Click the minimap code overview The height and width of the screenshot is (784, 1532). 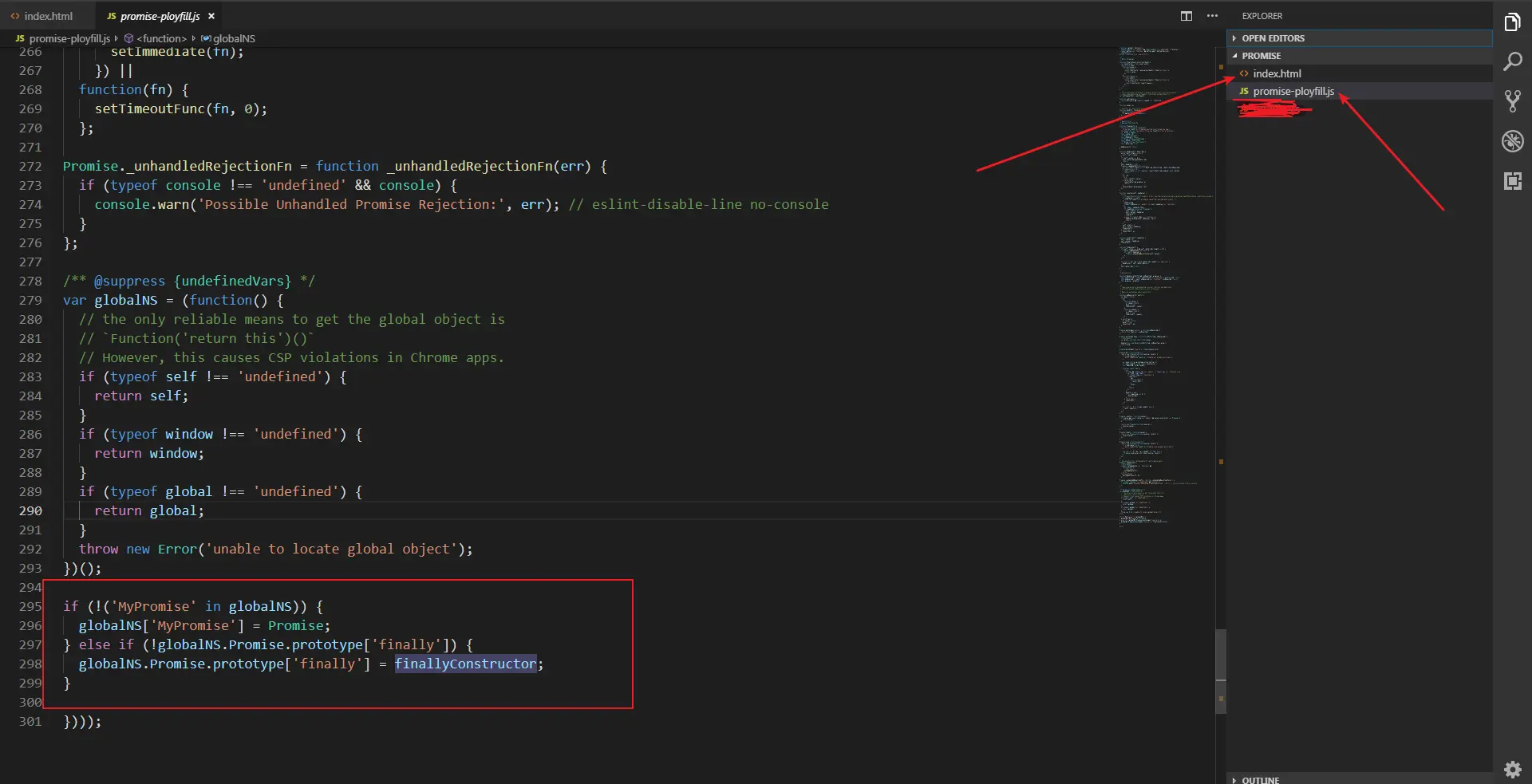click(x=1165, y=287)
